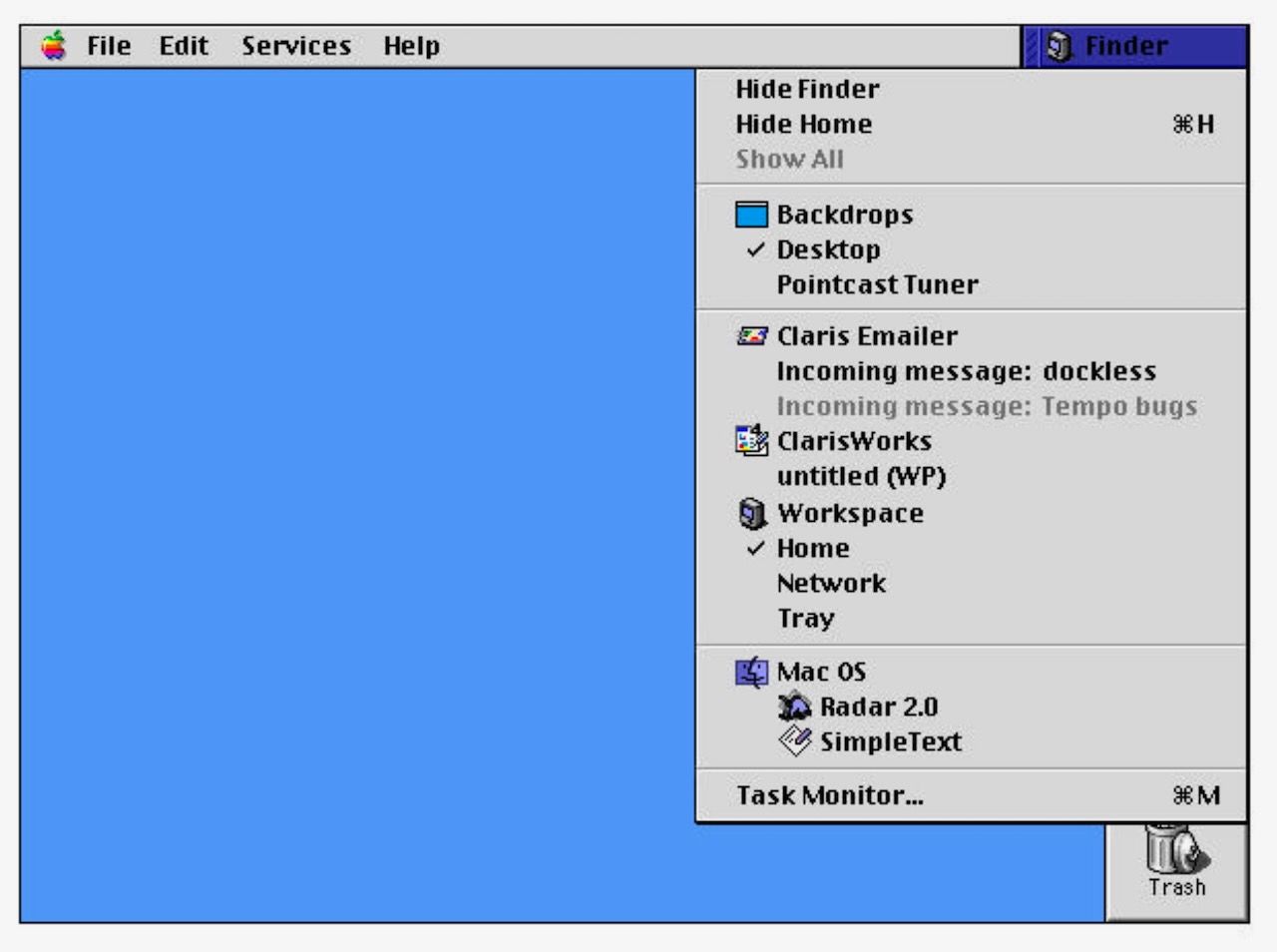Click the Backdrops blue screen icon
The height and width of the screenshot is (952, 1277).
[751, 215]
